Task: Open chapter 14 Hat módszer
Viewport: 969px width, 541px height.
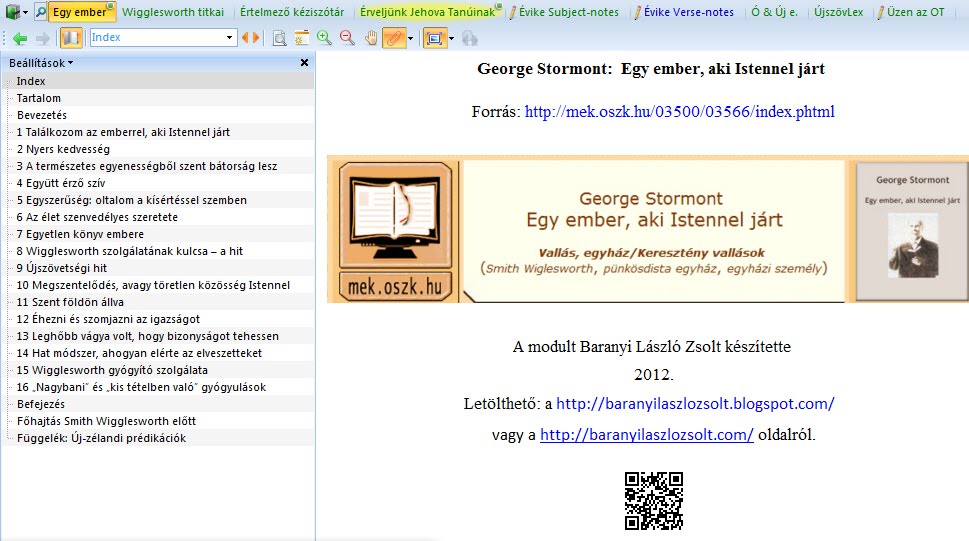Action: (x=139, y=353)
